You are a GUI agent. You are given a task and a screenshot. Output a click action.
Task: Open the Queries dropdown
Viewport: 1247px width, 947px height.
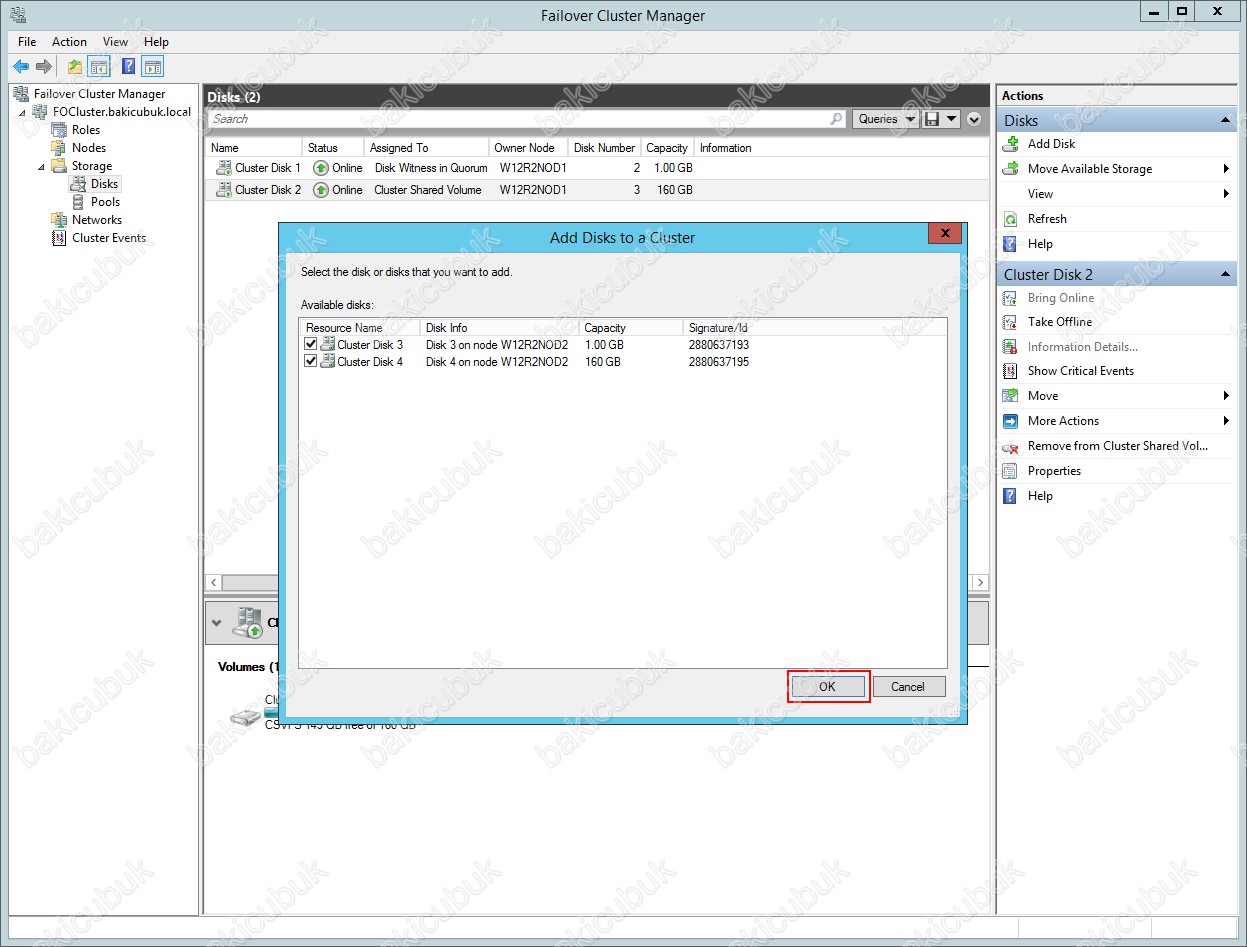[x=887, y=119]
